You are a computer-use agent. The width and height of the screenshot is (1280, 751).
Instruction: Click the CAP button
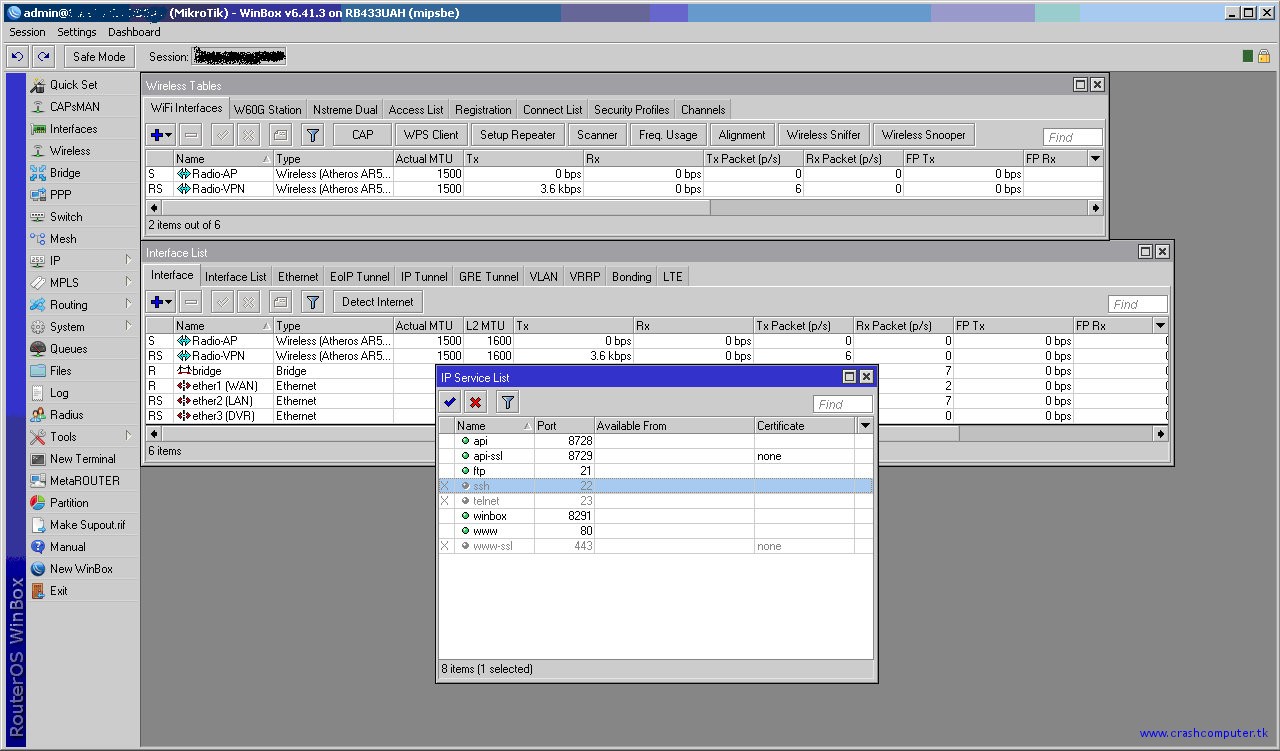click(362, 135)
